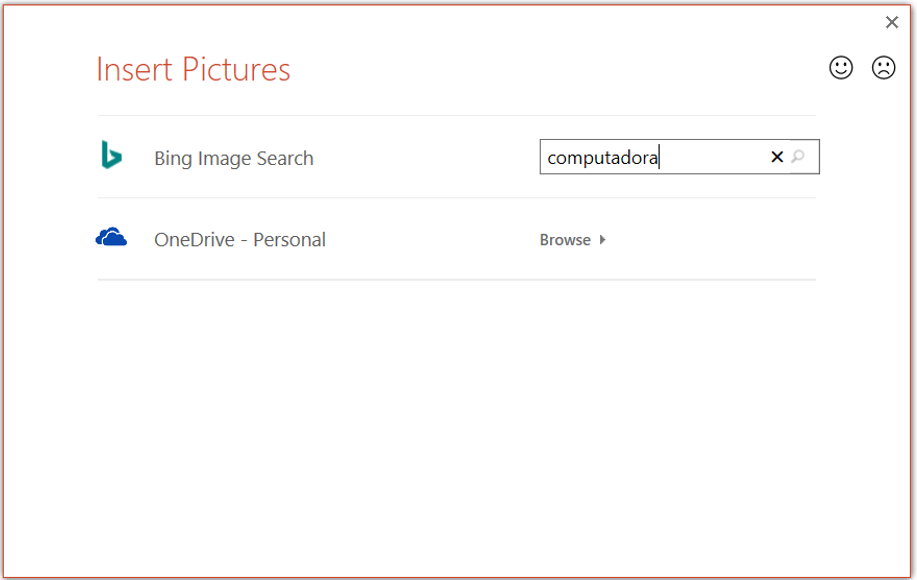Run the search with the magnifier icon

pos(798,157)
